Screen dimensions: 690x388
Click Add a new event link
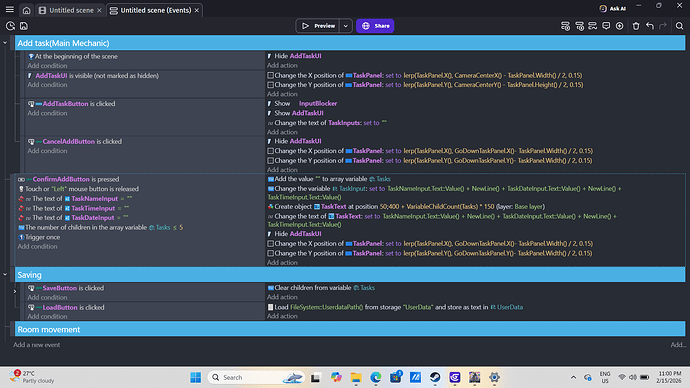click(x=37, y=345)
